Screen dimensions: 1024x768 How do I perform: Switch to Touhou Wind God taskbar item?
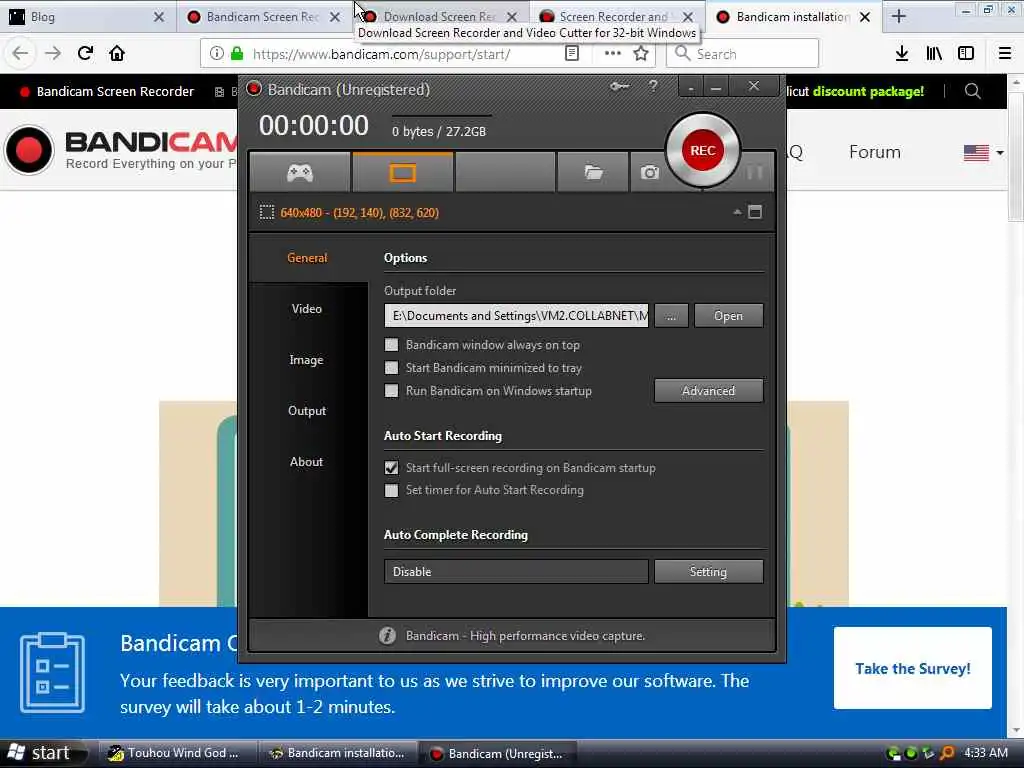(178, 753)
